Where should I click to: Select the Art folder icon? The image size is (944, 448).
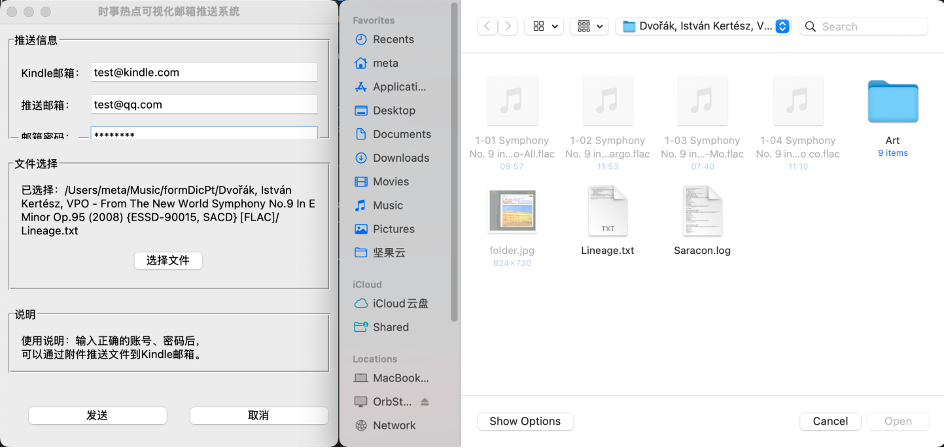[x=892, y=102]
